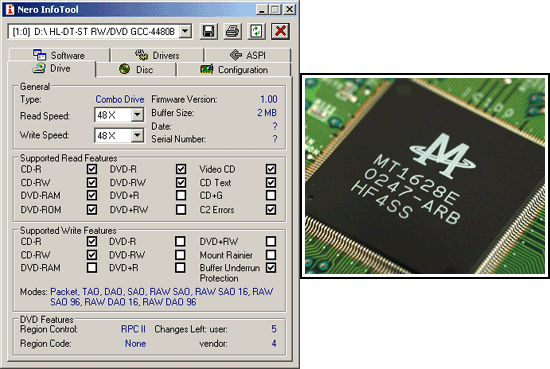This screenshot has width=550, height=369.
Task: Click user changes left value 5
Action: pos(274,329)
